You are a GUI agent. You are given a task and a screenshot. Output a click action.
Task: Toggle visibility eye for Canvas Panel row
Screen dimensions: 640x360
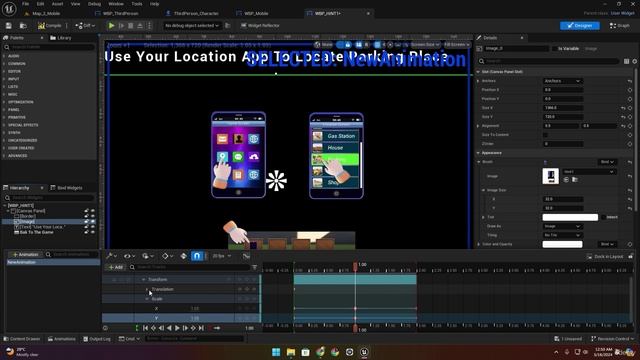click(93, 211)
